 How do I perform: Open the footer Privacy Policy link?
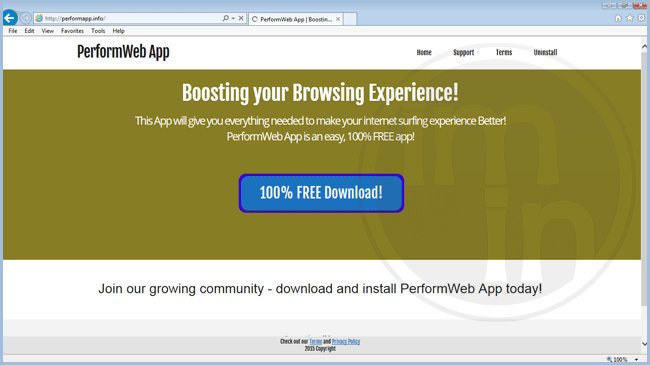346,341
